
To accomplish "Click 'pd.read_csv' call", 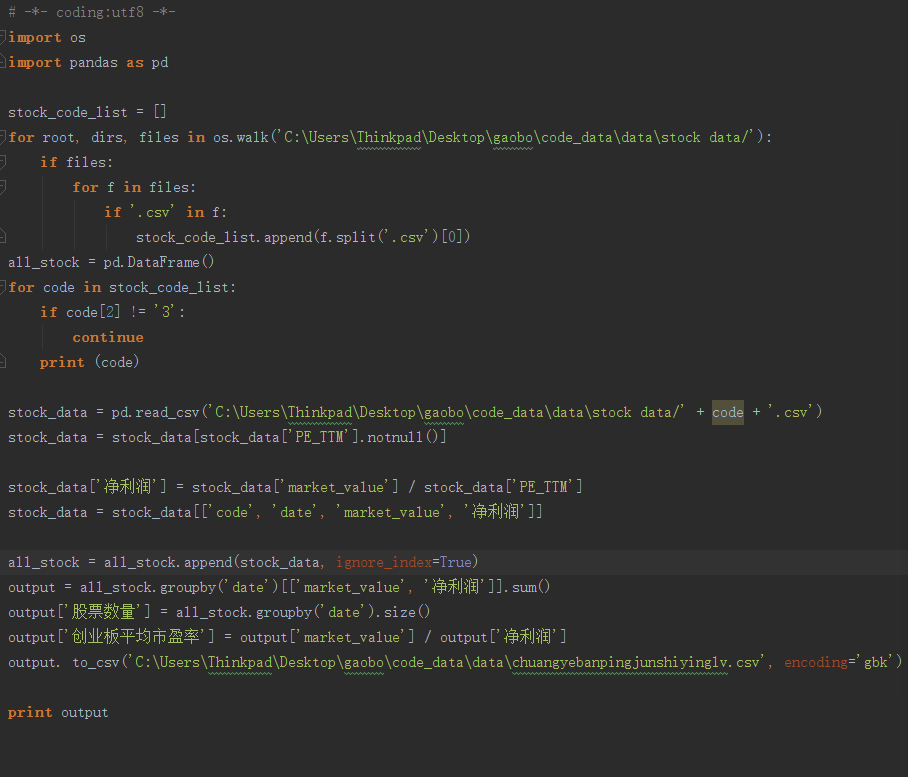I will [155, 412].
